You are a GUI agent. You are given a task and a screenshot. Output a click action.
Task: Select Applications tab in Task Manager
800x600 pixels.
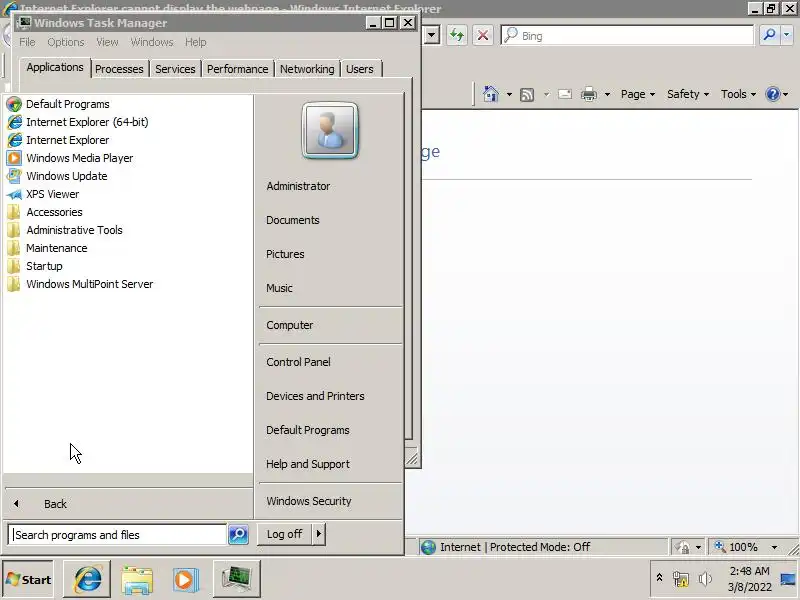(x=55, y=67)
